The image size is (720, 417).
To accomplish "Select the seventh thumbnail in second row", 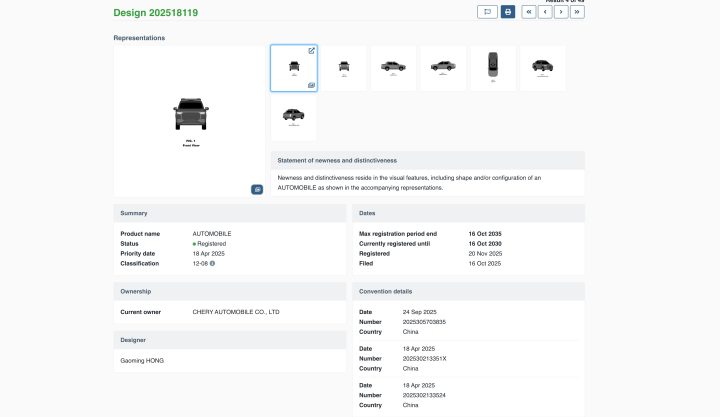I will (293, 118).
